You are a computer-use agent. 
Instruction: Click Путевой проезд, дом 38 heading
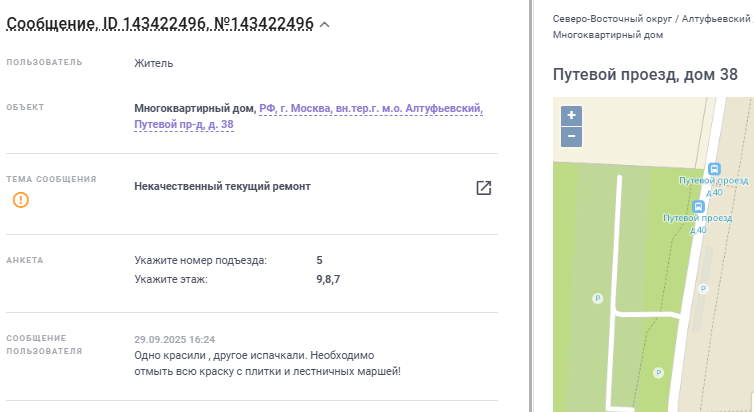pos(645,75)
